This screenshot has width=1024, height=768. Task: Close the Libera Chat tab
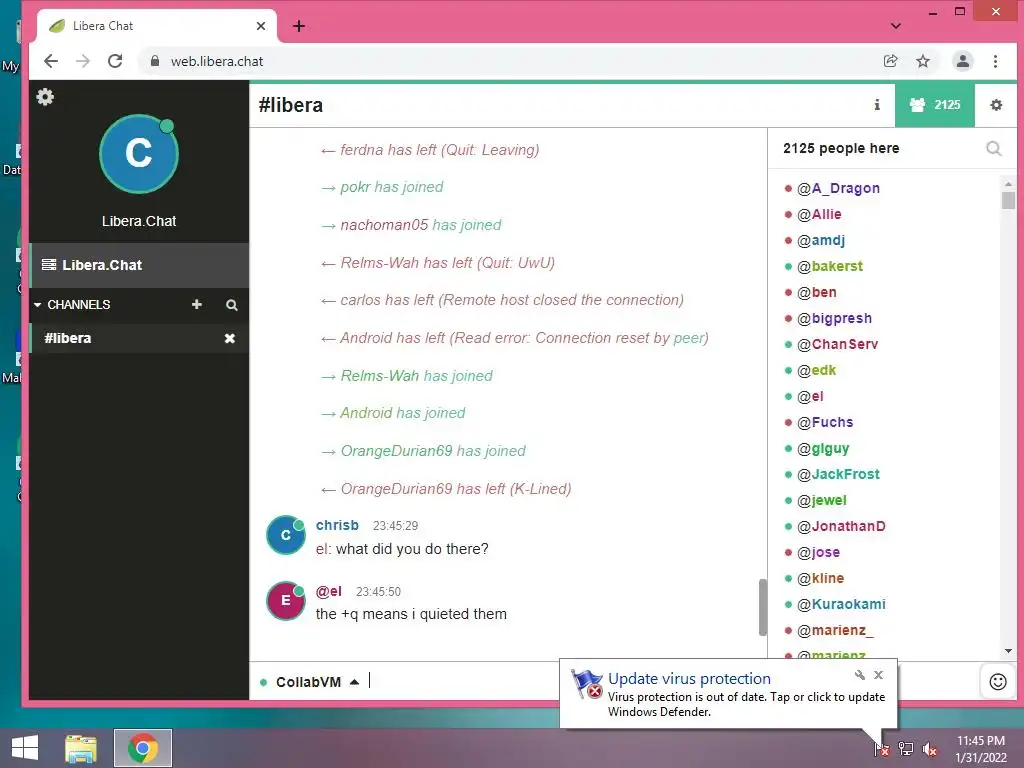point(261,26)
